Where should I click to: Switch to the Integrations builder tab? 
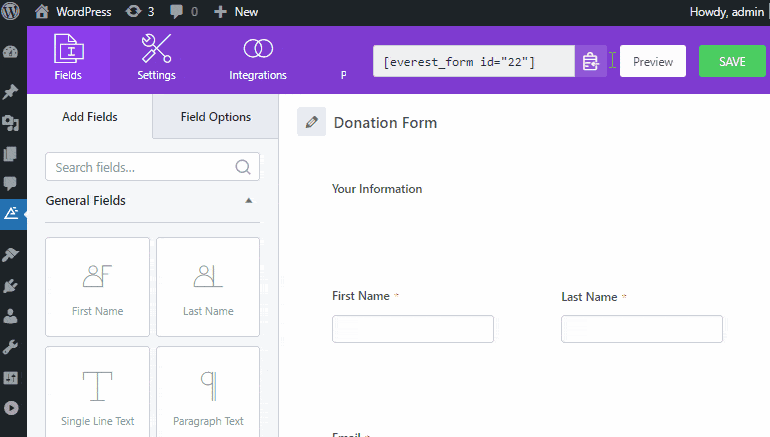(x=258, y=59)
